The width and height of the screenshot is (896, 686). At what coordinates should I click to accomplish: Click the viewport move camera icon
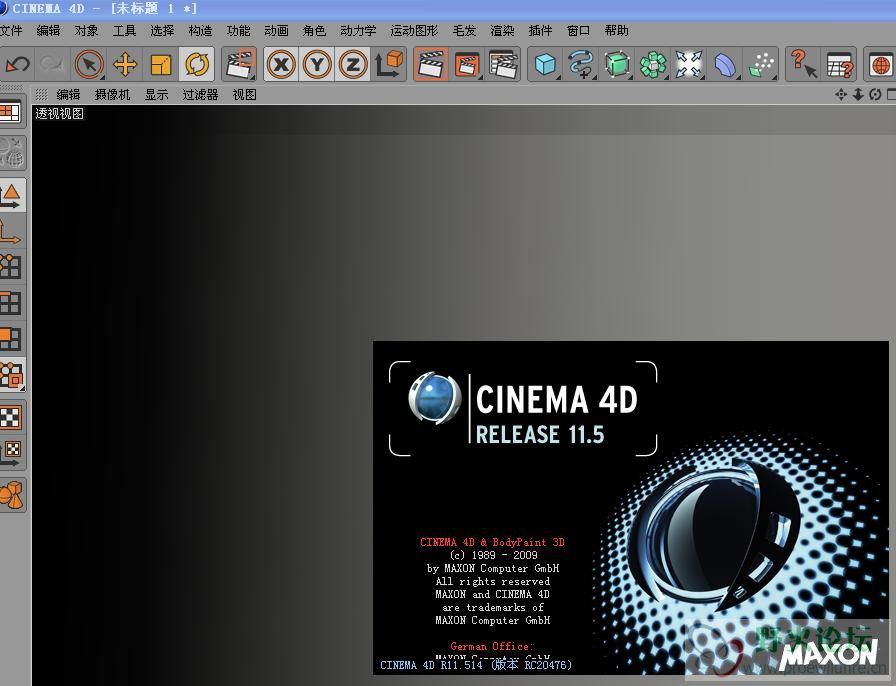pos(841,94)
